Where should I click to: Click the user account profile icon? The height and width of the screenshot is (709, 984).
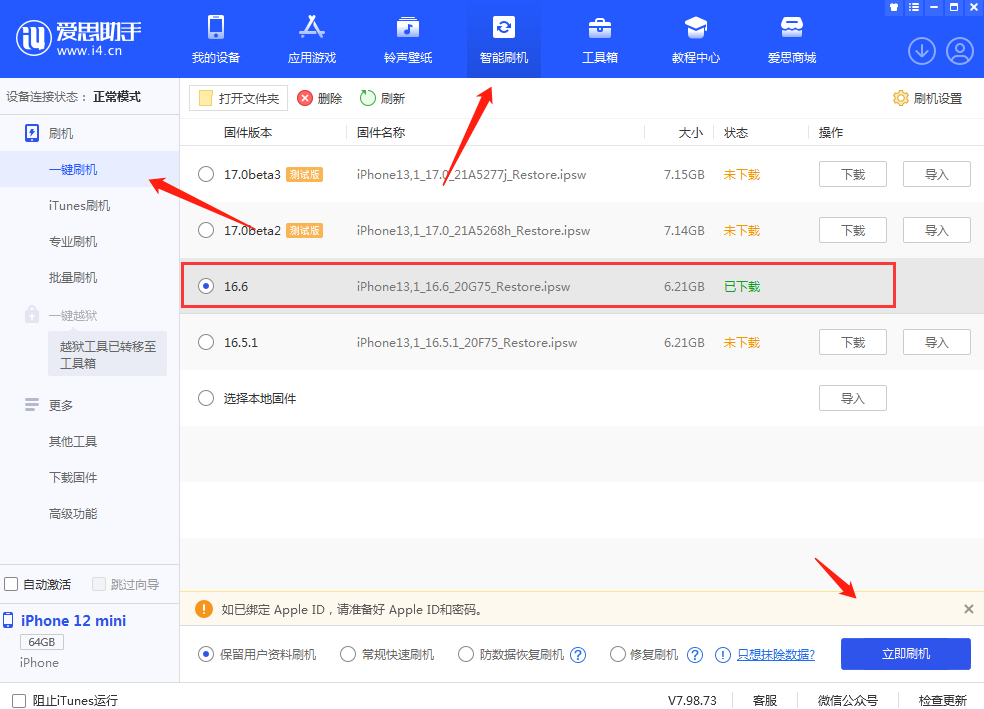(959, 50)
